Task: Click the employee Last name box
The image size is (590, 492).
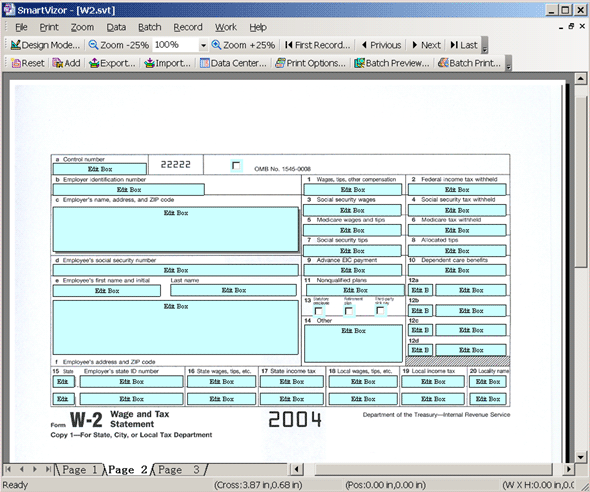Action: pos(233,290)
